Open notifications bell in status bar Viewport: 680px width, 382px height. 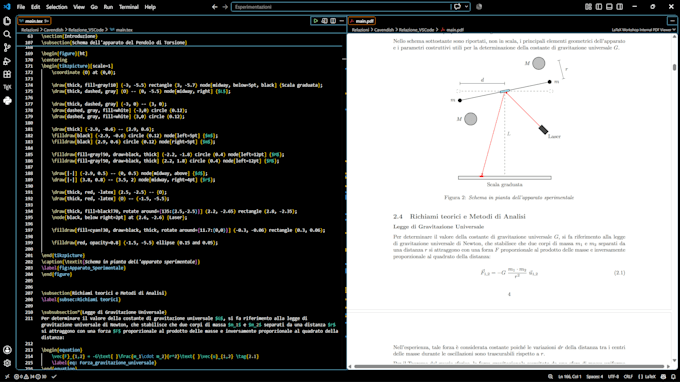(673, 377)
